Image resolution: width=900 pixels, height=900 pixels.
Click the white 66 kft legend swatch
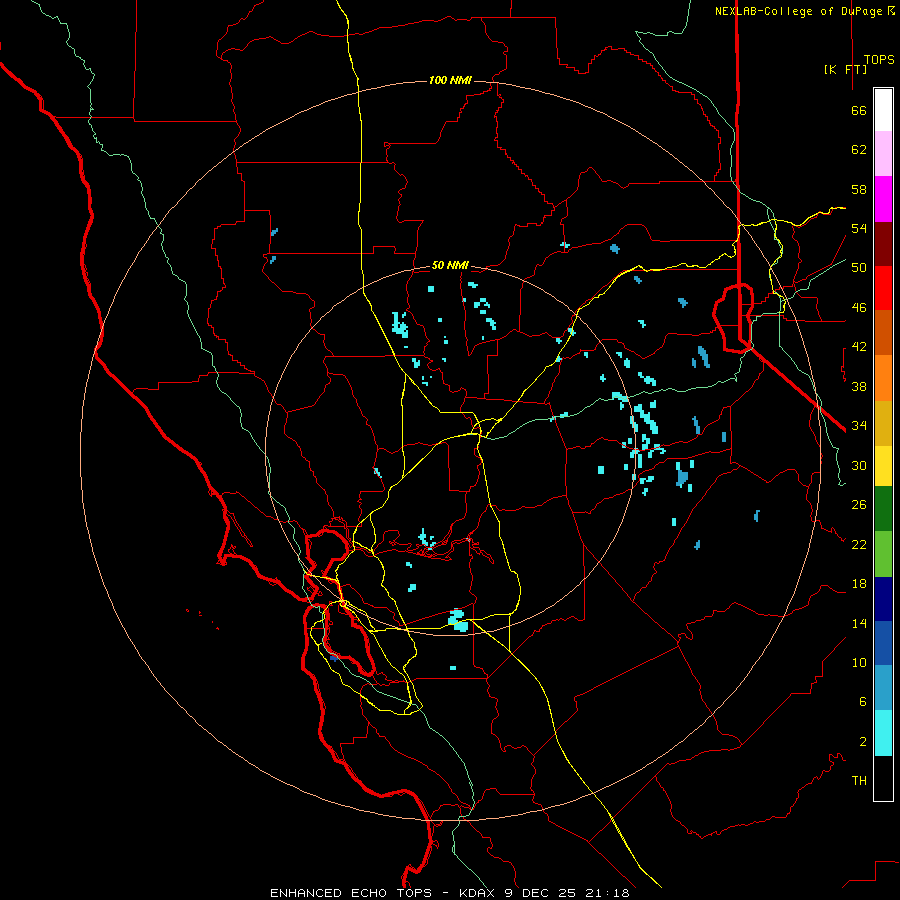point(883,110)
